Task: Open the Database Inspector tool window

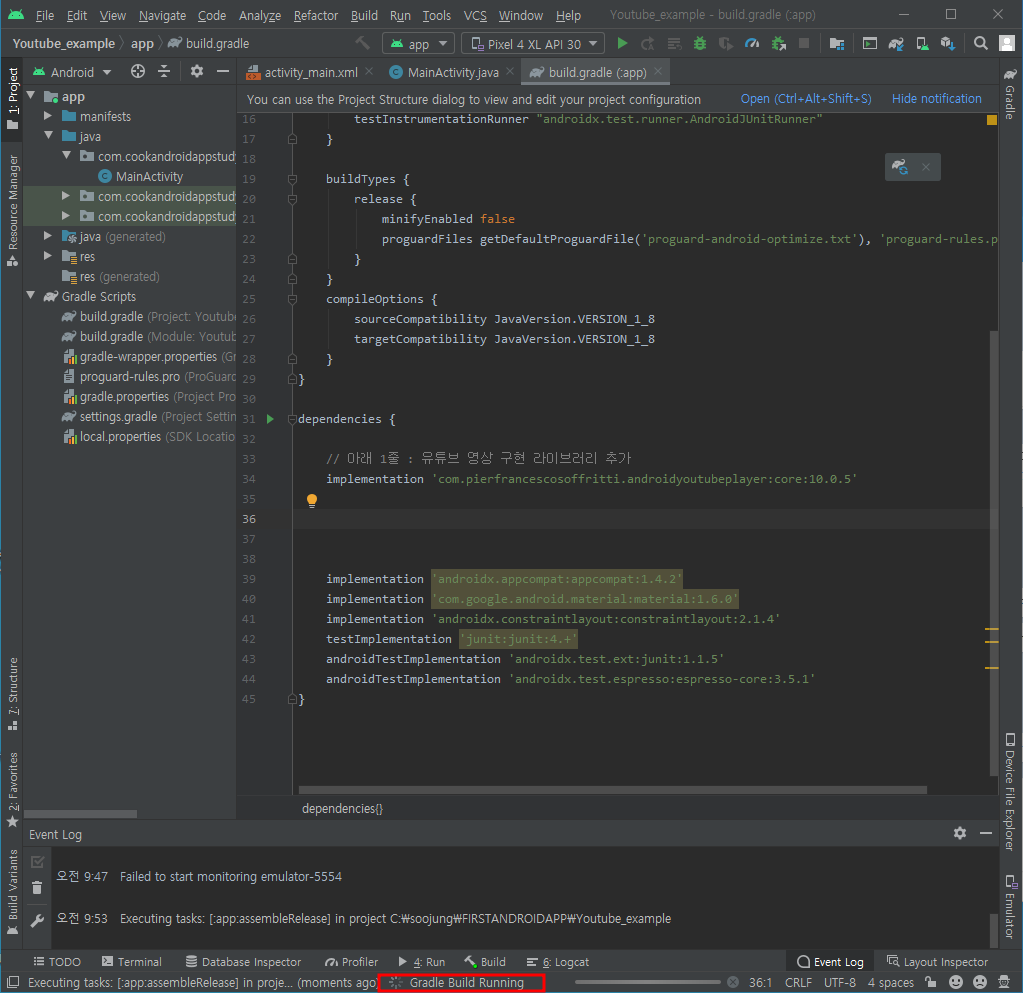Action: (243, 962)
